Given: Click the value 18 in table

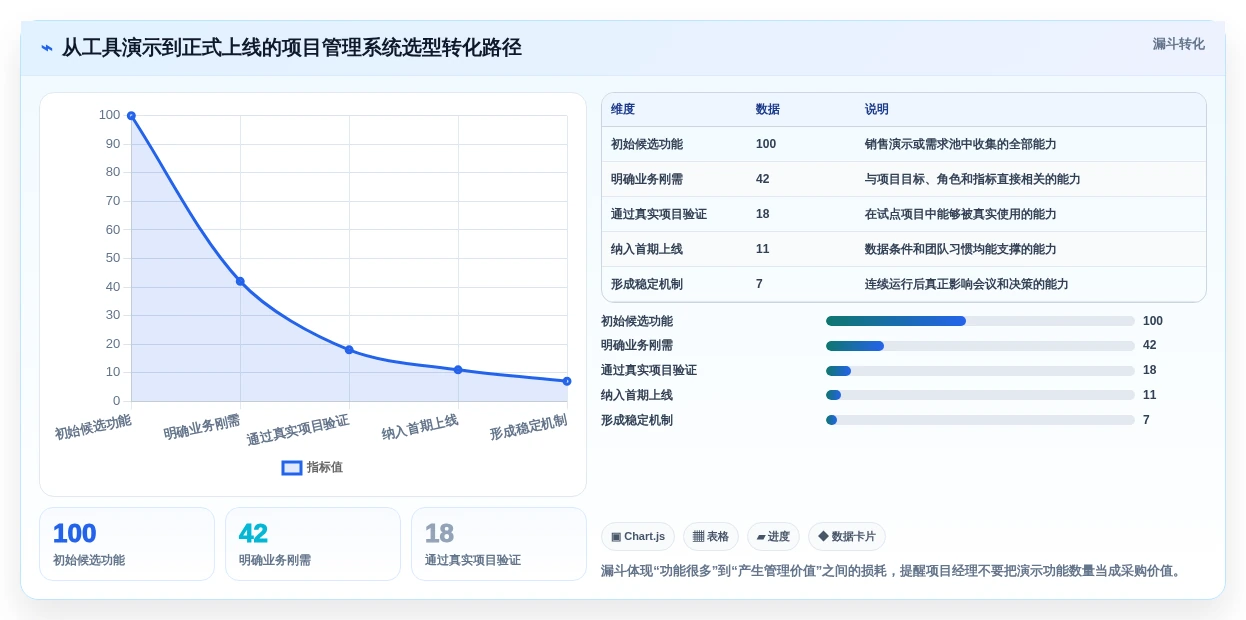Looking at the screenshot, I should coord(763,214).
